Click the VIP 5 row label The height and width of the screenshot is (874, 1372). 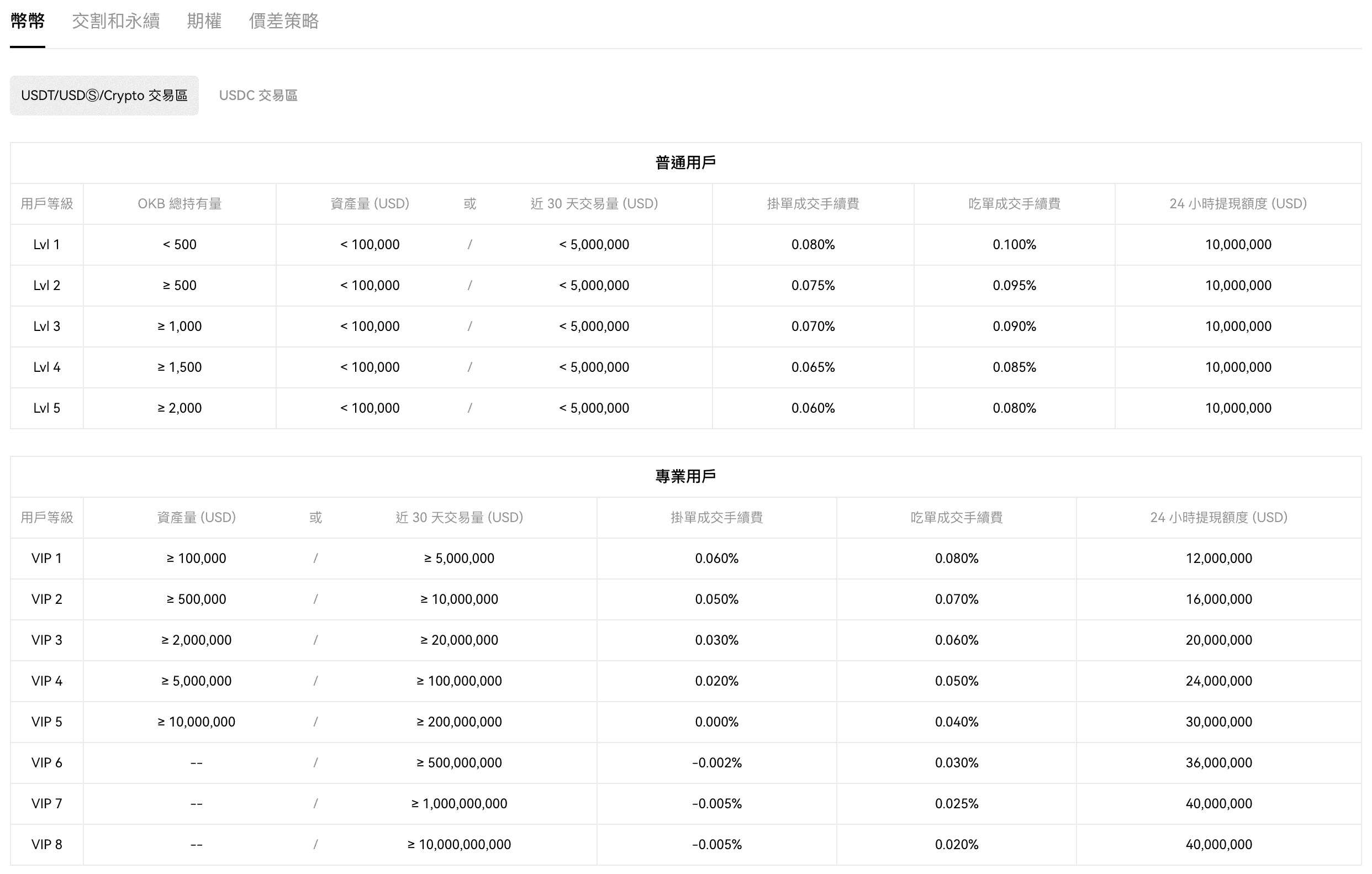pyautogui.click(x=47, y=722)
